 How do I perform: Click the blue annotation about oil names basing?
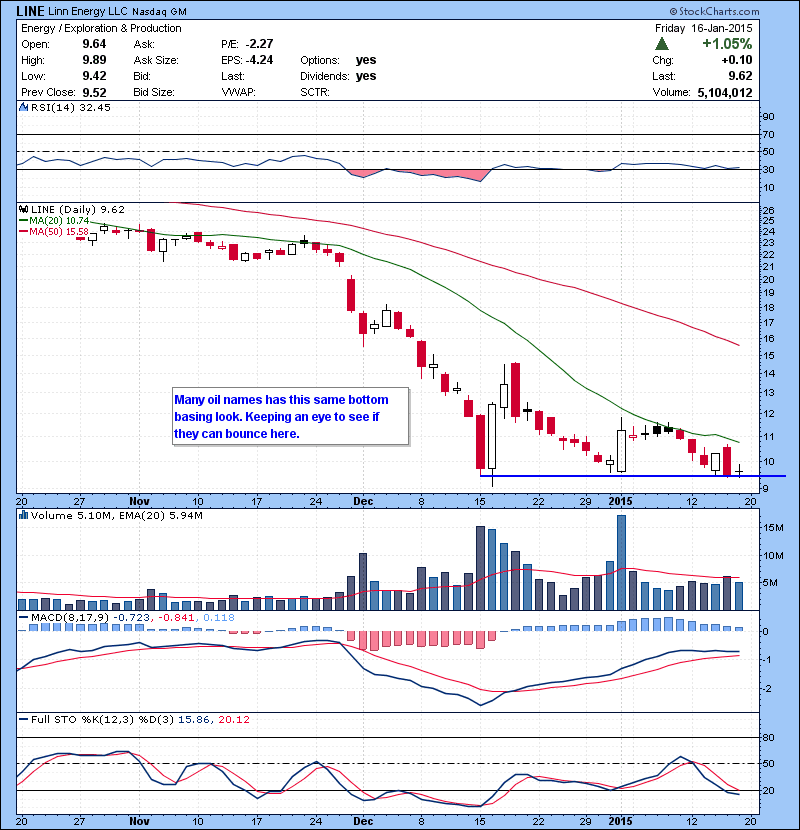coord(291,417)
